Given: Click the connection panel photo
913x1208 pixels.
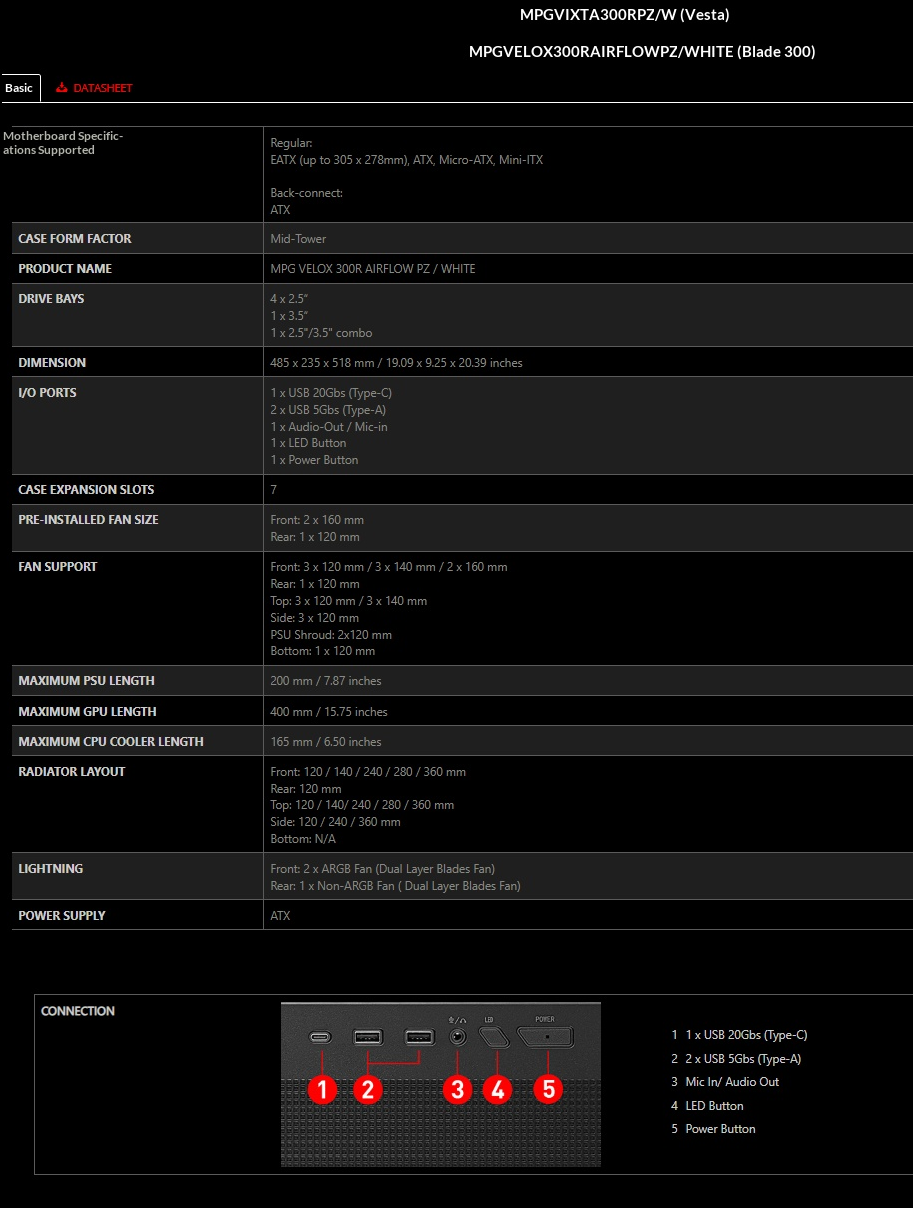Looking at the screenshot, I should 441,1084.
